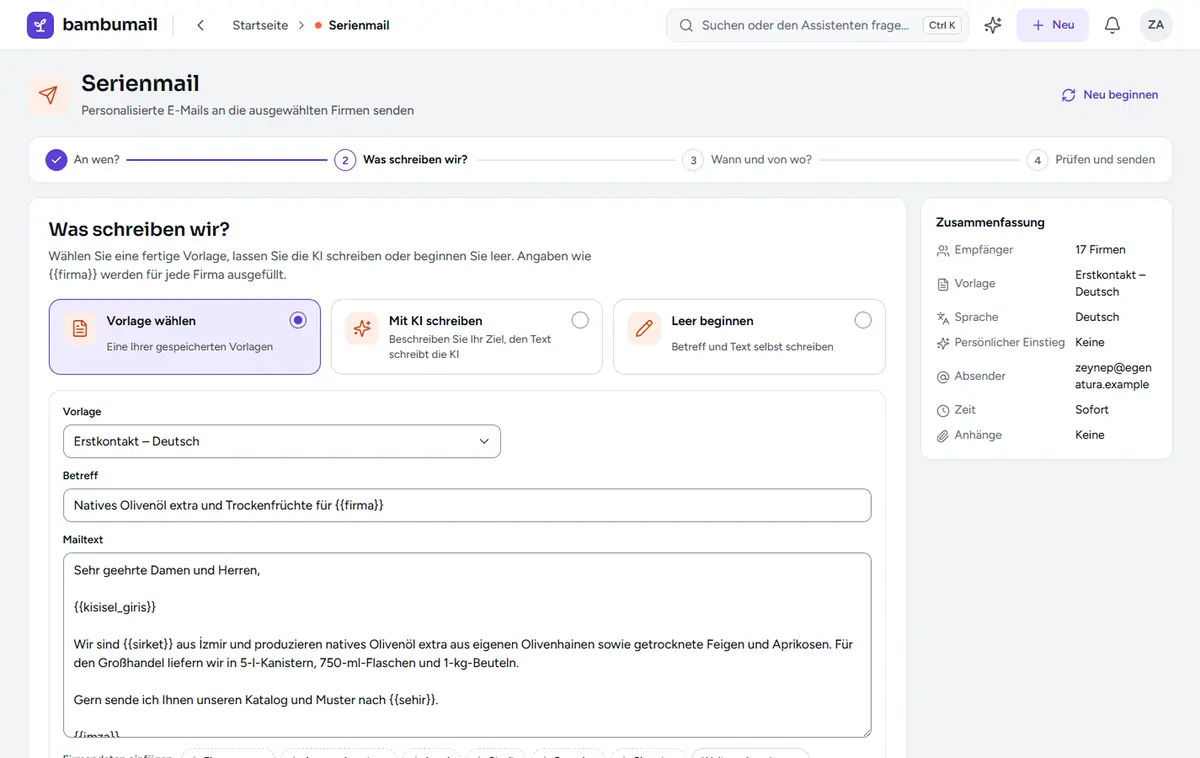1200x758 pixels.
Task: Click the Vorlage wählen document icon
Action: tap(79, 329)
